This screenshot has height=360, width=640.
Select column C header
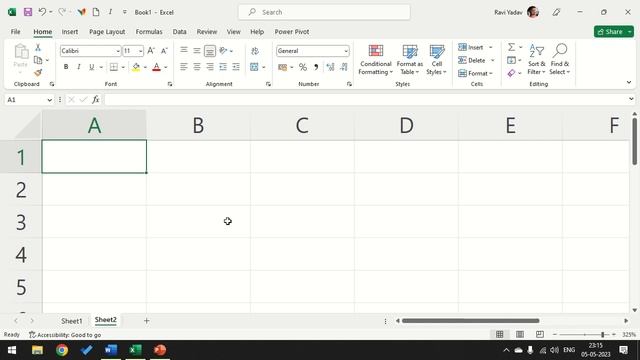tap(302, 125)
